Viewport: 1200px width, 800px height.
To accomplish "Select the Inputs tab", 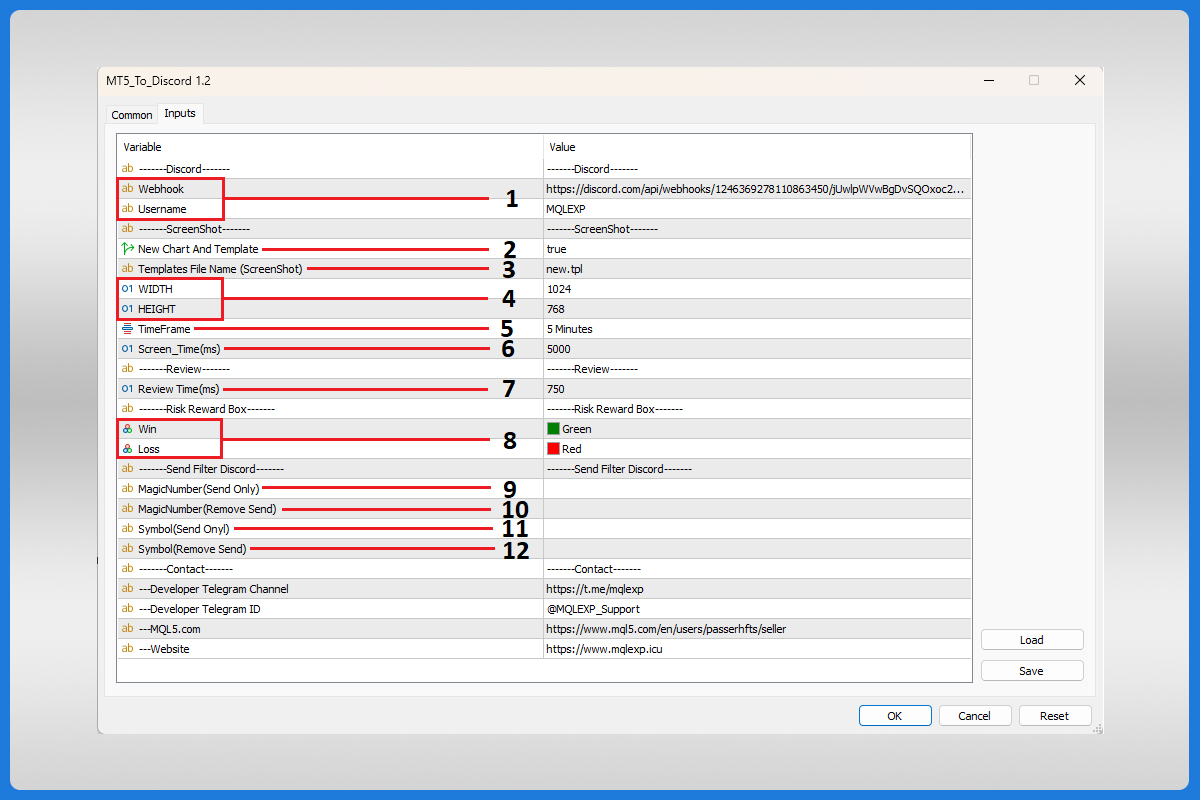I will [x=180, y=114].
